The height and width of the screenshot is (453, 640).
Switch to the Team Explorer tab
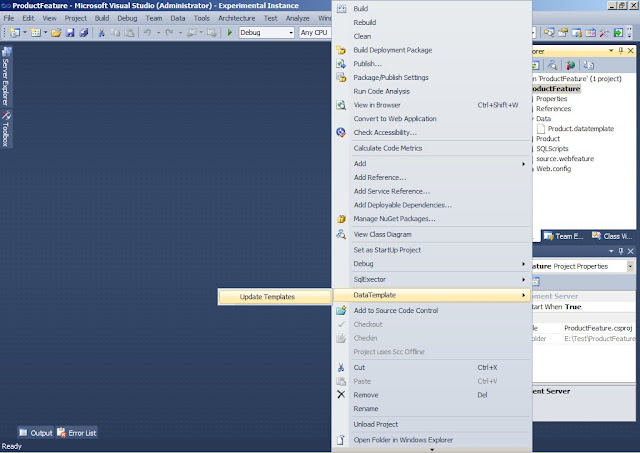point(564,236)
